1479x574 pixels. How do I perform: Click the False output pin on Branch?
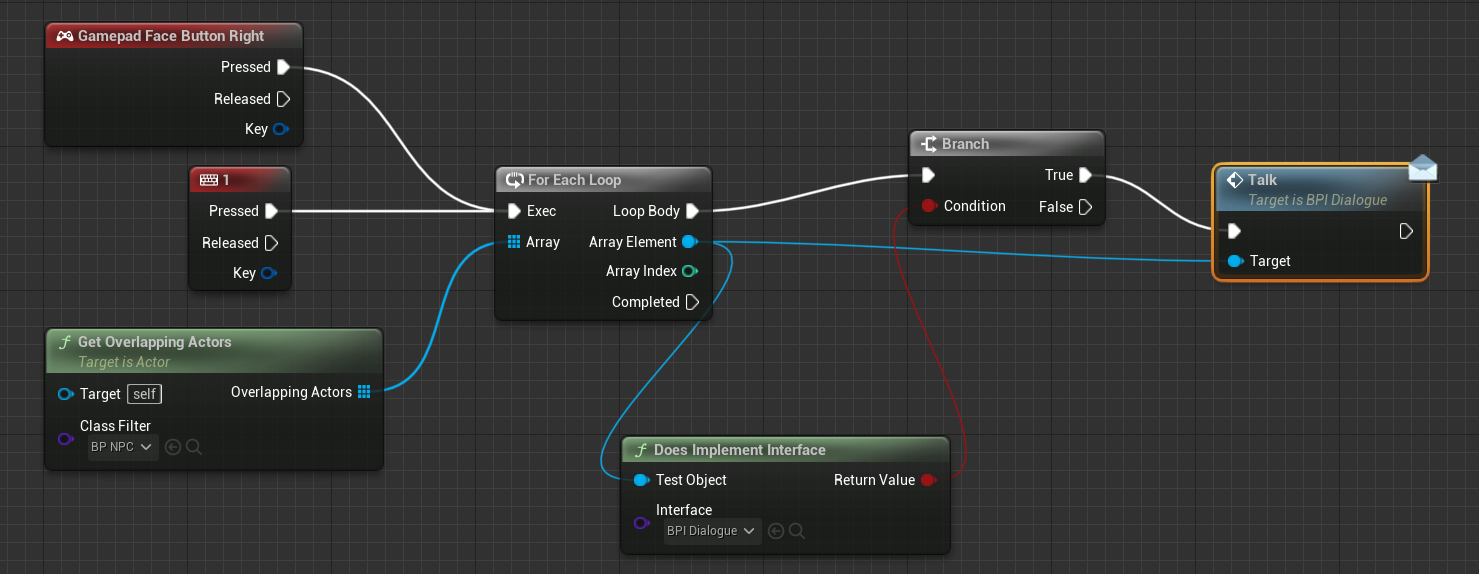(x=1086, y=207)
